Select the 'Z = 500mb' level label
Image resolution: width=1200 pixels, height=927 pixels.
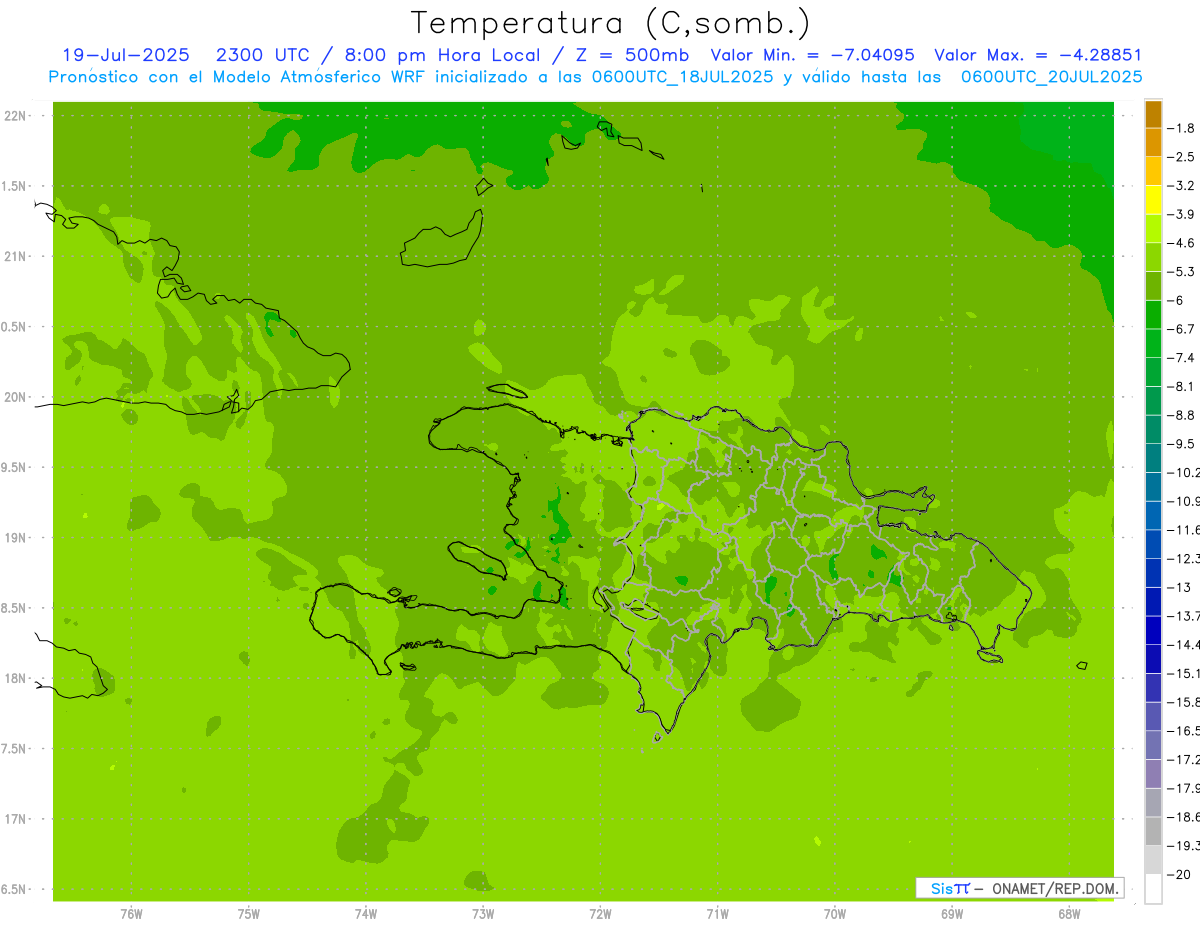click(629, 55)
